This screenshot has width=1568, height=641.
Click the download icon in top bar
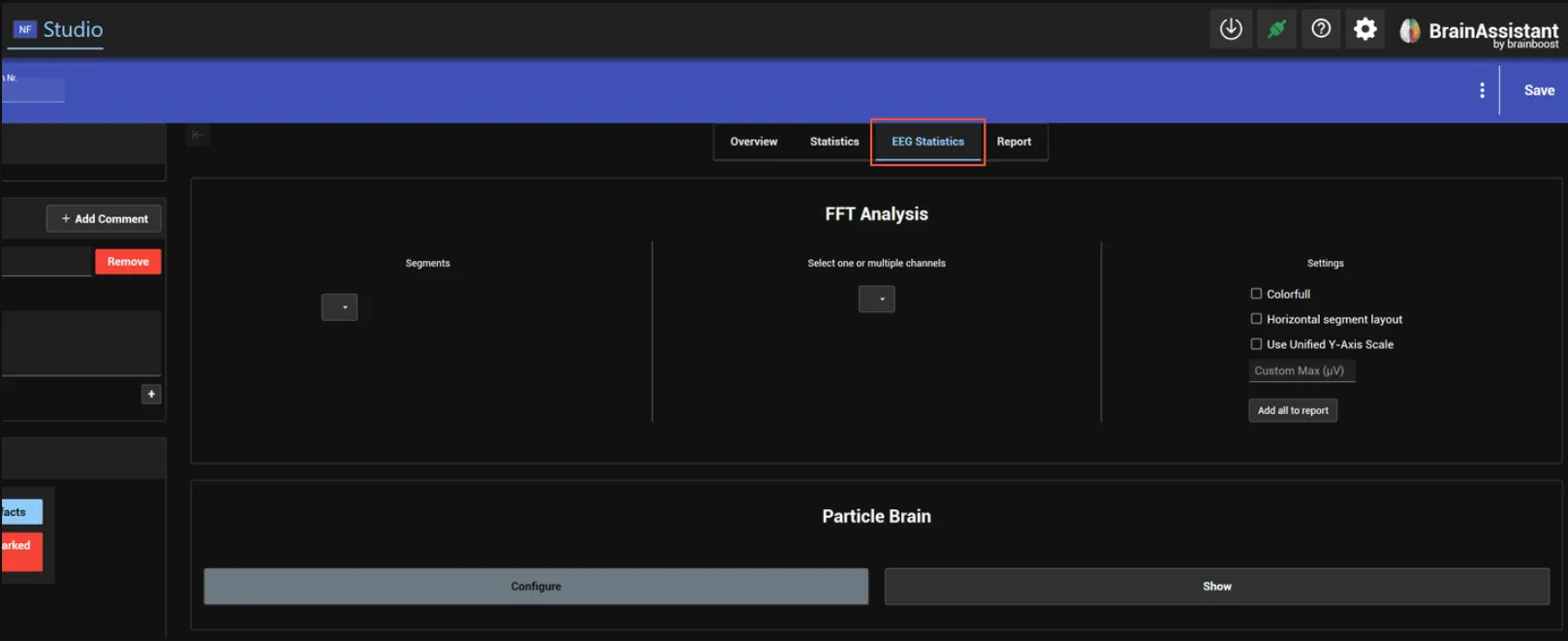[1231, 29]
